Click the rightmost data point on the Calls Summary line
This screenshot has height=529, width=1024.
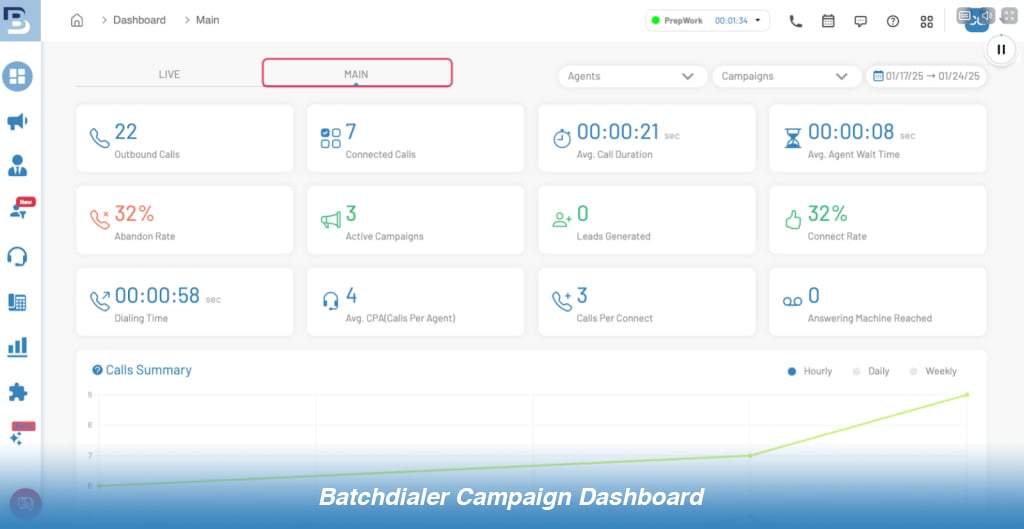pyautogui.click(x=967, y=394)
